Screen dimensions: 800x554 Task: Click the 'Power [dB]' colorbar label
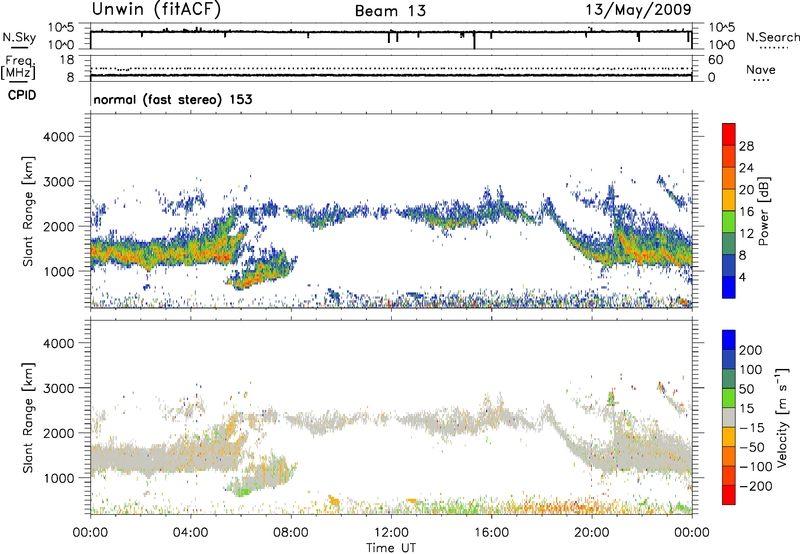763,211
